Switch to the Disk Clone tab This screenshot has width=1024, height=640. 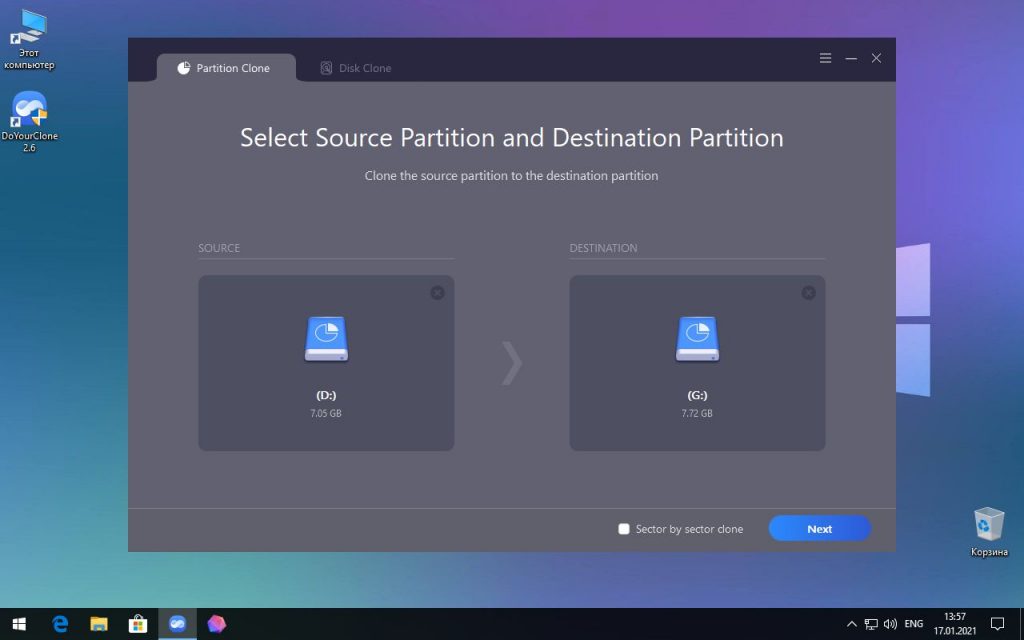coord(356,68)
